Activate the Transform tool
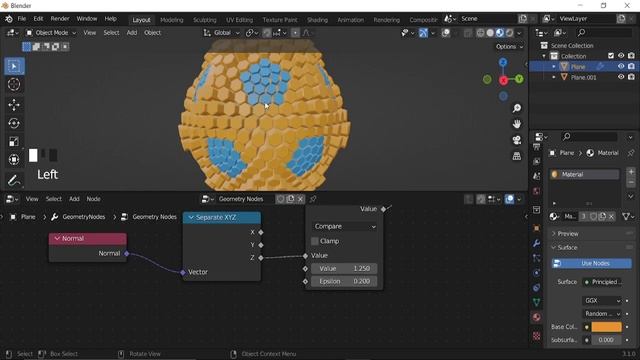This screenshot has width=640, height=360. point(14,160)
